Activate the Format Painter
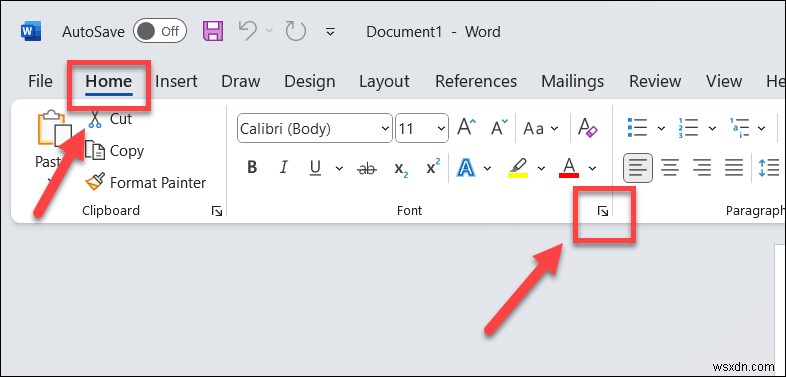Image resolution: width=786 pixels, height=377 pixels. click(x=145, y=182)
